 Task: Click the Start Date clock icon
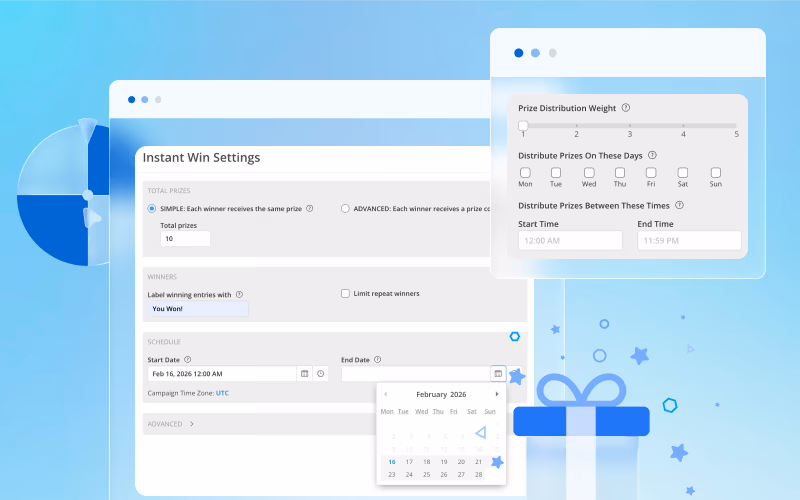click(320, 373)
